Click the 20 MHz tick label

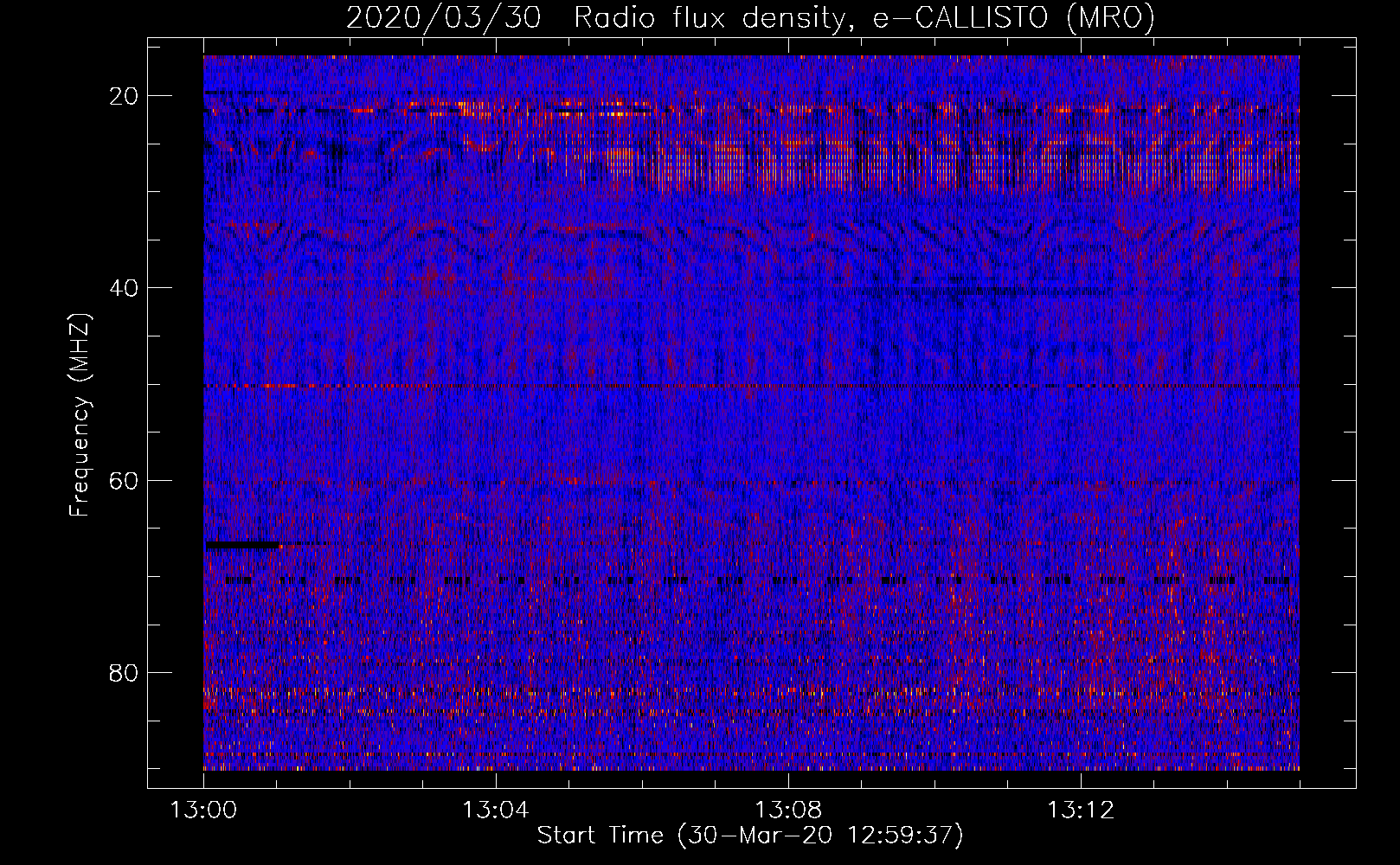125,96
